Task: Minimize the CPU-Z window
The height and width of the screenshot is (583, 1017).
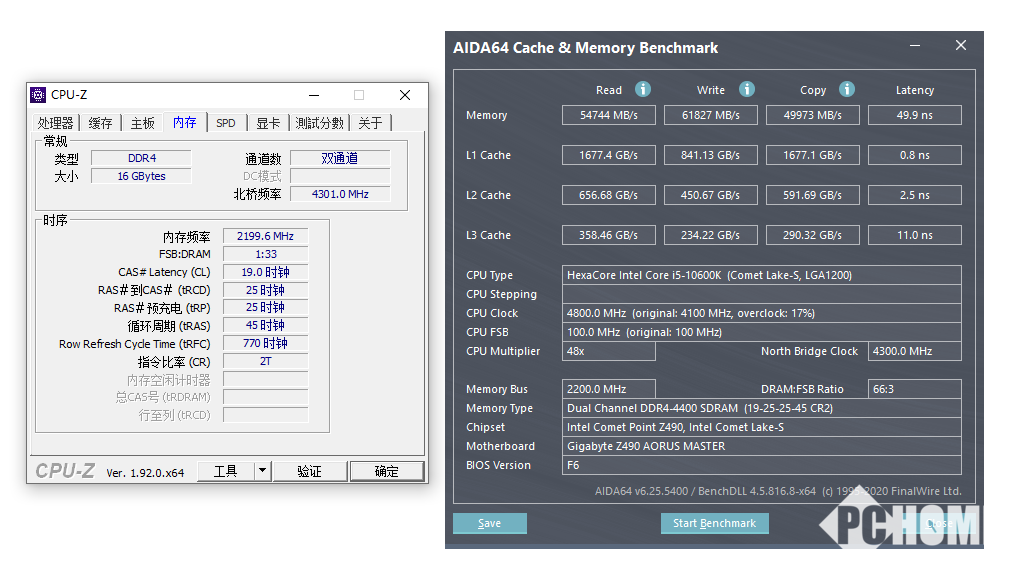Action: 314,95
